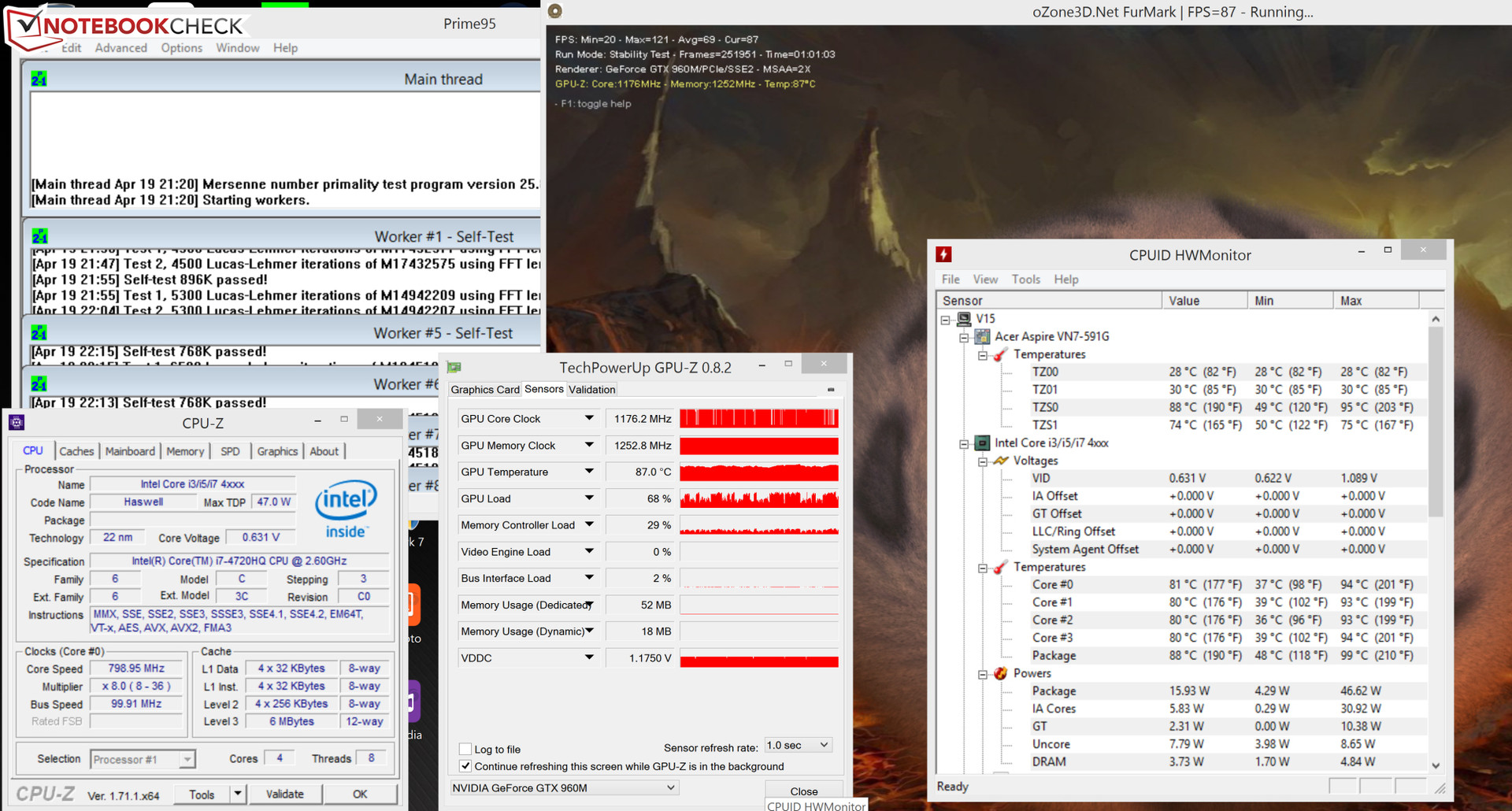Click the GPU-Z title bar icon
Image resolution: width=1512 pixels, height=811 pixels.
point(454,368)
